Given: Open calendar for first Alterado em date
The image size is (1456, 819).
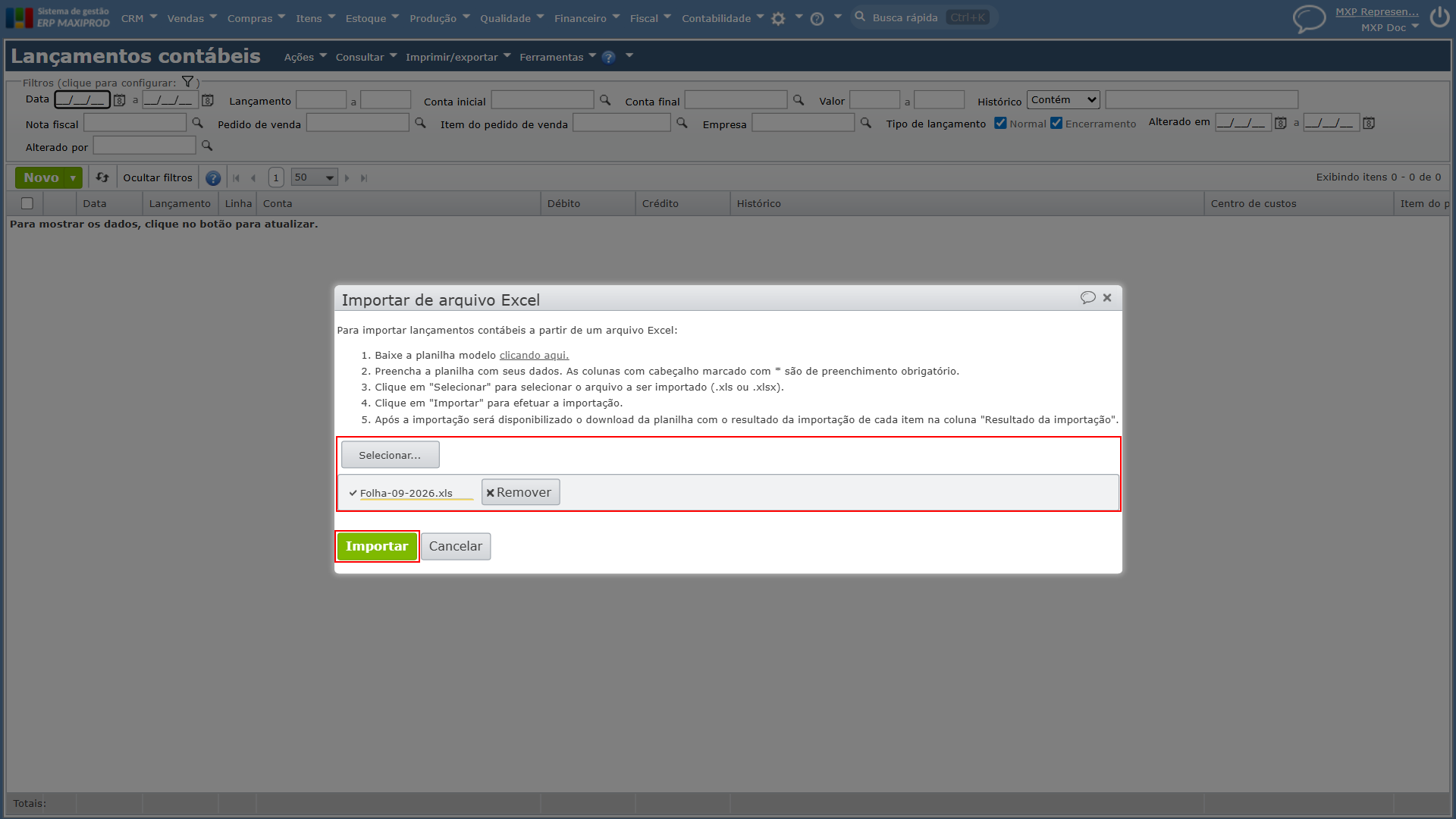Looking at the screenshot, I should (1281, 123).
